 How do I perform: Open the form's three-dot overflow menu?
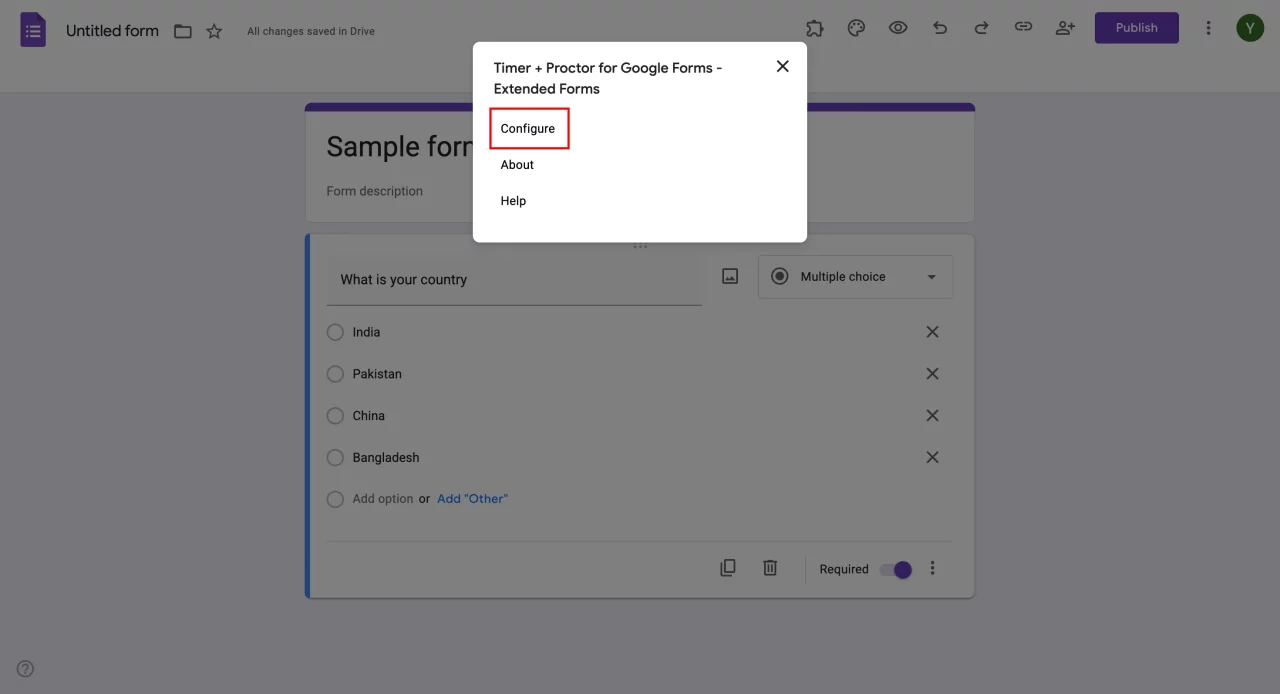pos(1208,27)
